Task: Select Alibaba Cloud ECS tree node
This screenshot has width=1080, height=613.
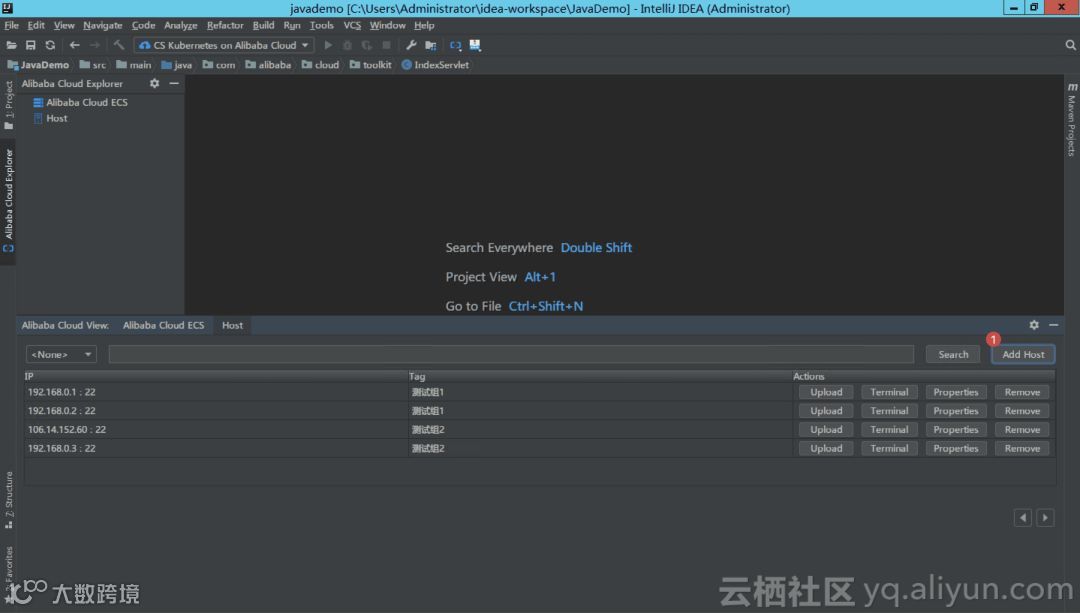Action: pyautogui.click(x=81, y=103)
